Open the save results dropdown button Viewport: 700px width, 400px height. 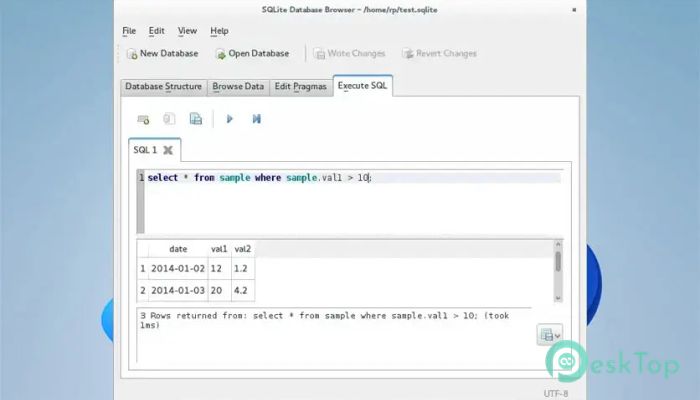click(x=550, y=334)
